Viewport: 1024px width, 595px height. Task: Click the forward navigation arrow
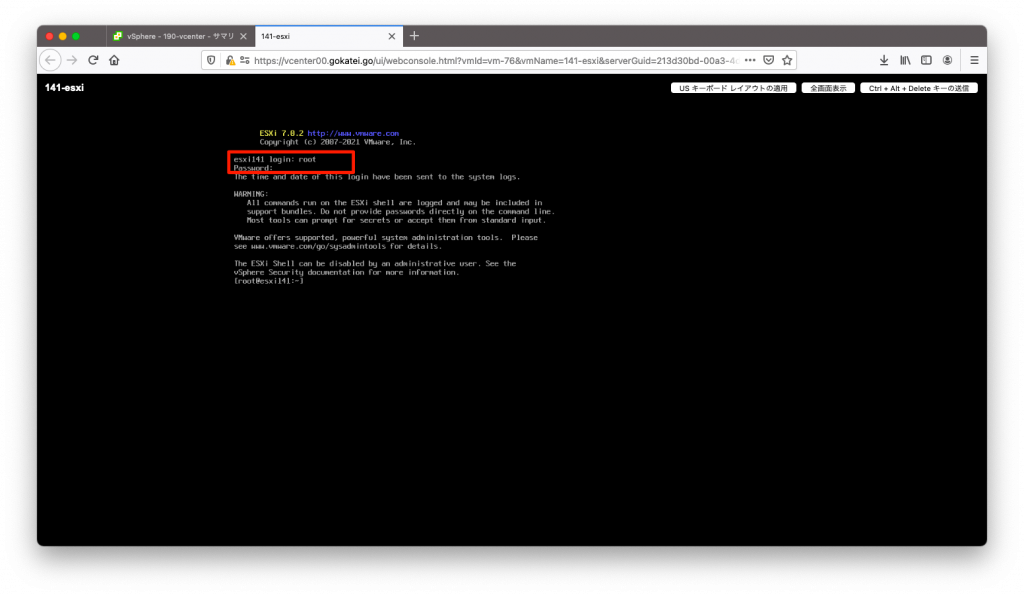(x=70, y=60)
